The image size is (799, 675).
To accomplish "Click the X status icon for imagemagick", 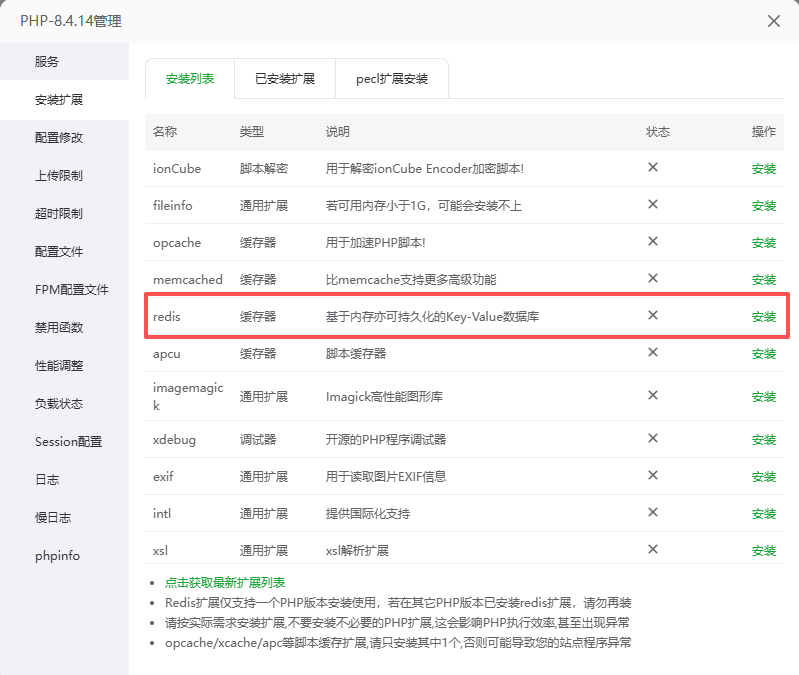I will click(x=653, y=395).
